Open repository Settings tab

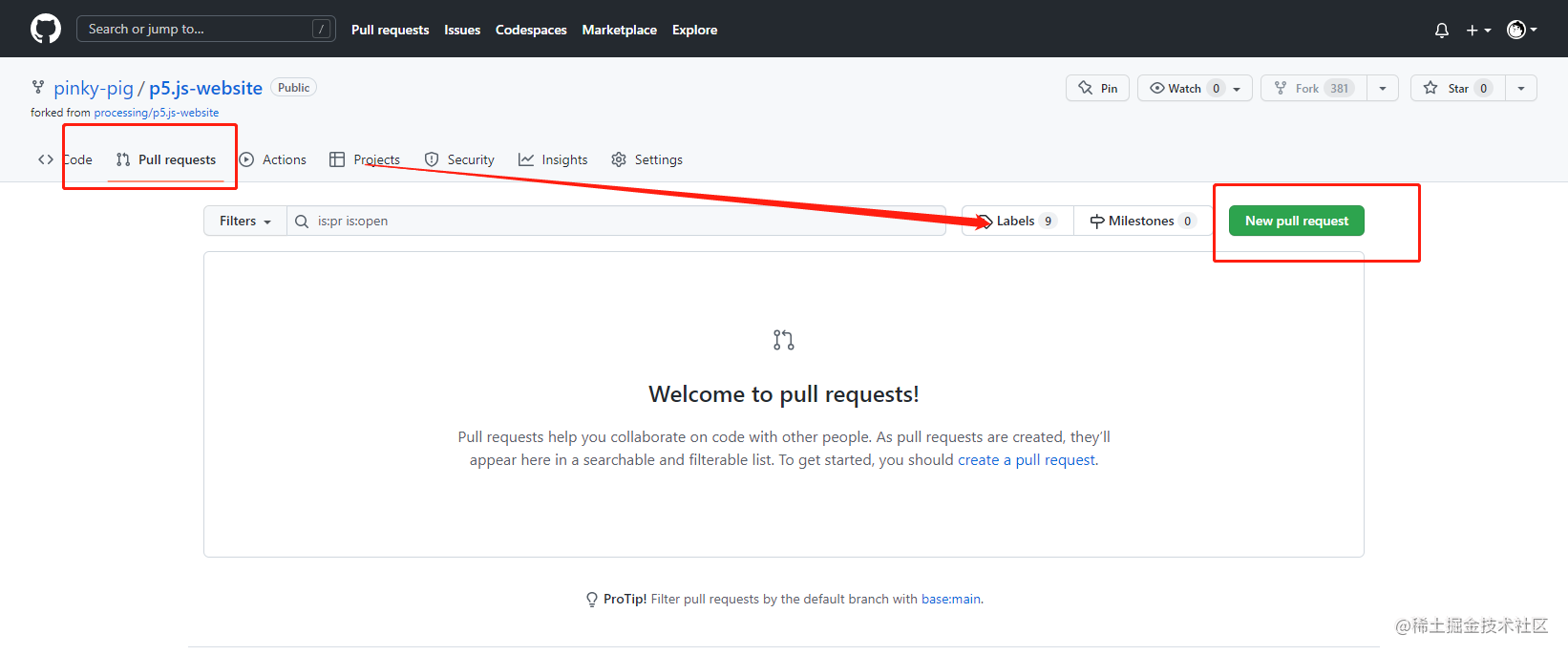(x=647, y=159)
